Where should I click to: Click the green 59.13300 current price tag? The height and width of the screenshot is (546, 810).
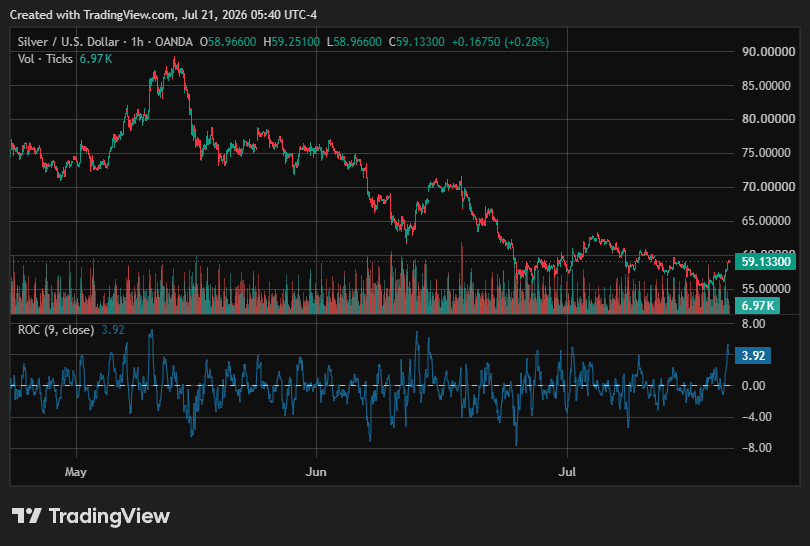point(766,261)
